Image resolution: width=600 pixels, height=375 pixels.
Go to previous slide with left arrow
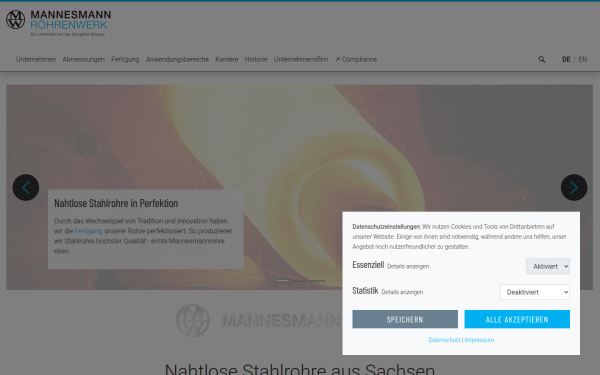[x=26, y=188]
